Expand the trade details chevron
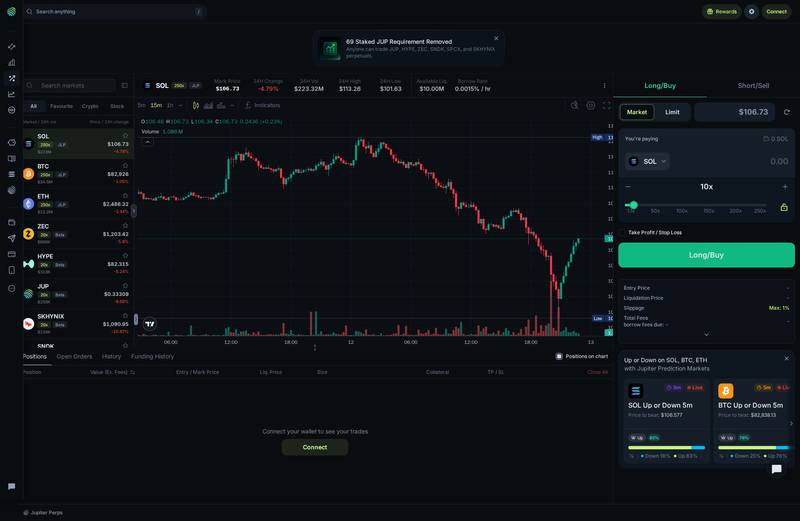The height and width of the screenshot is (521, 800). pos(706,335)
